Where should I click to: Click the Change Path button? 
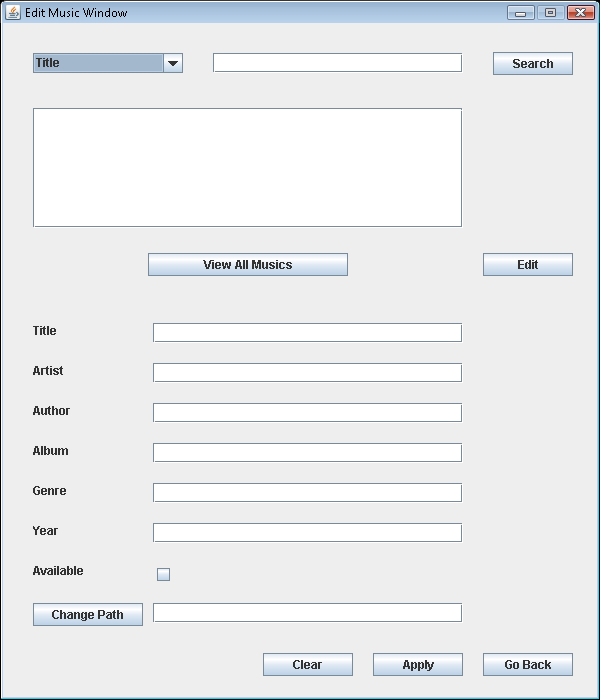point(88,614)
